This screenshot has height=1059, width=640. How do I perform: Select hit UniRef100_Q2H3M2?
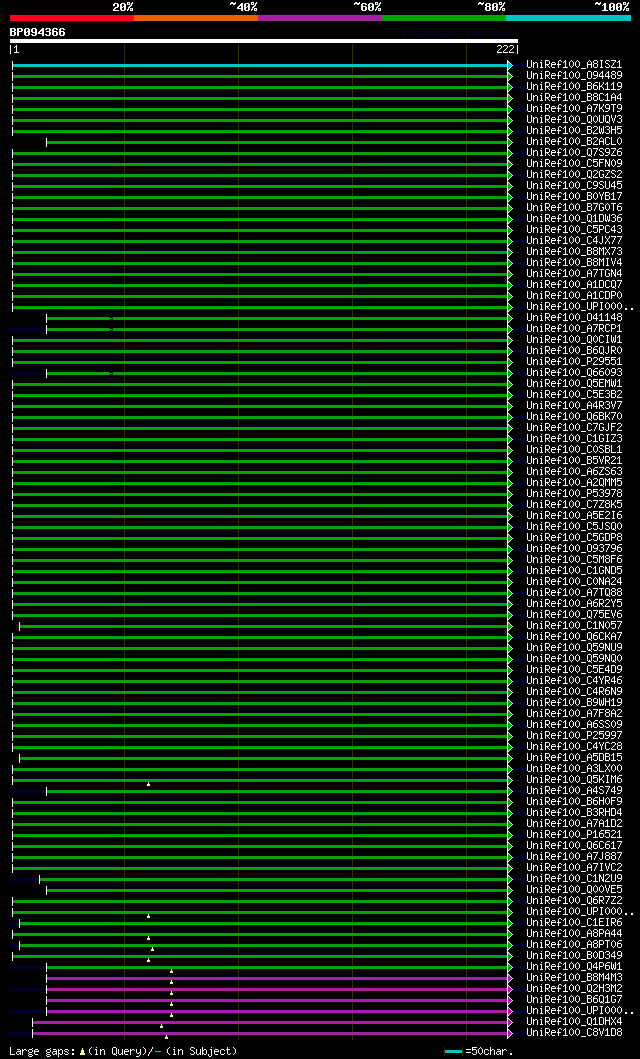coord(575,988)
